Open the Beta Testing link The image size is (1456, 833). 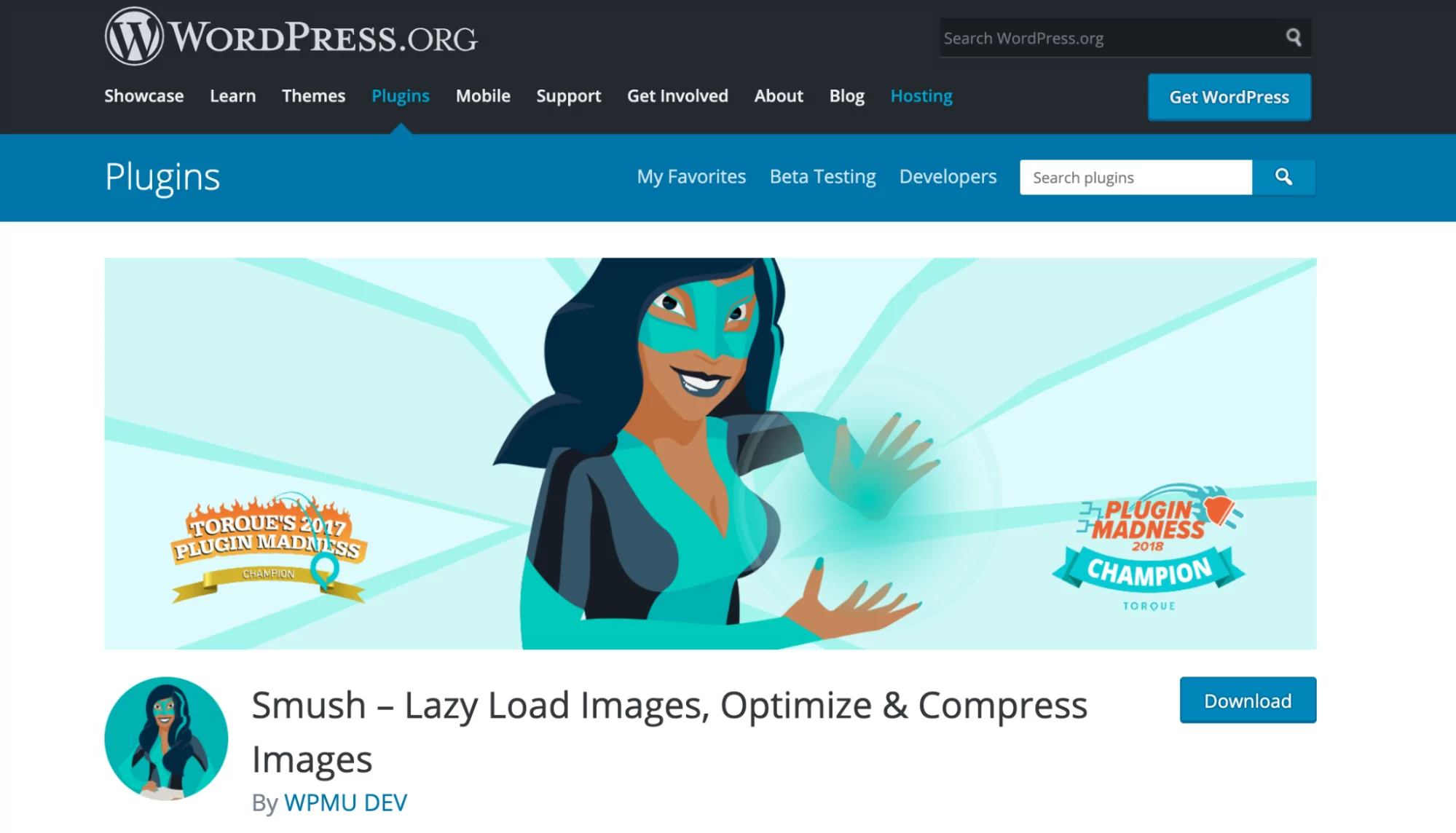[x=823, y=177]
